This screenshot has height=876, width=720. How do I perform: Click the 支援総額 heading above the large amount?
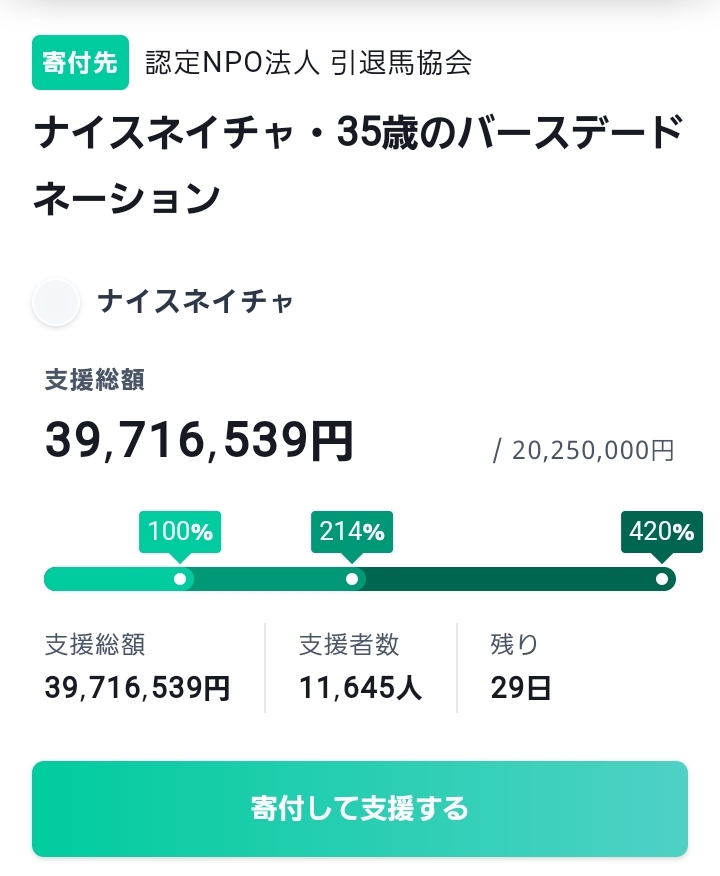[x=94, y=380]
